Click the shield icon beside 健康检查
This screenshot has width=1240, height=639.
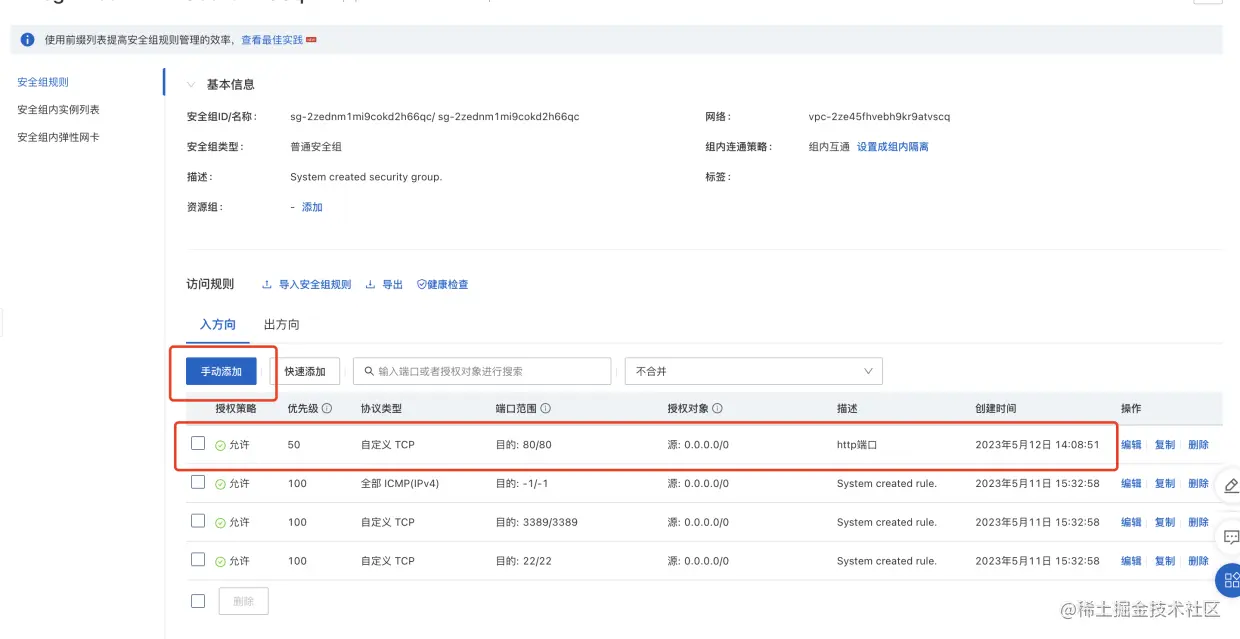(x=421, y=285)
